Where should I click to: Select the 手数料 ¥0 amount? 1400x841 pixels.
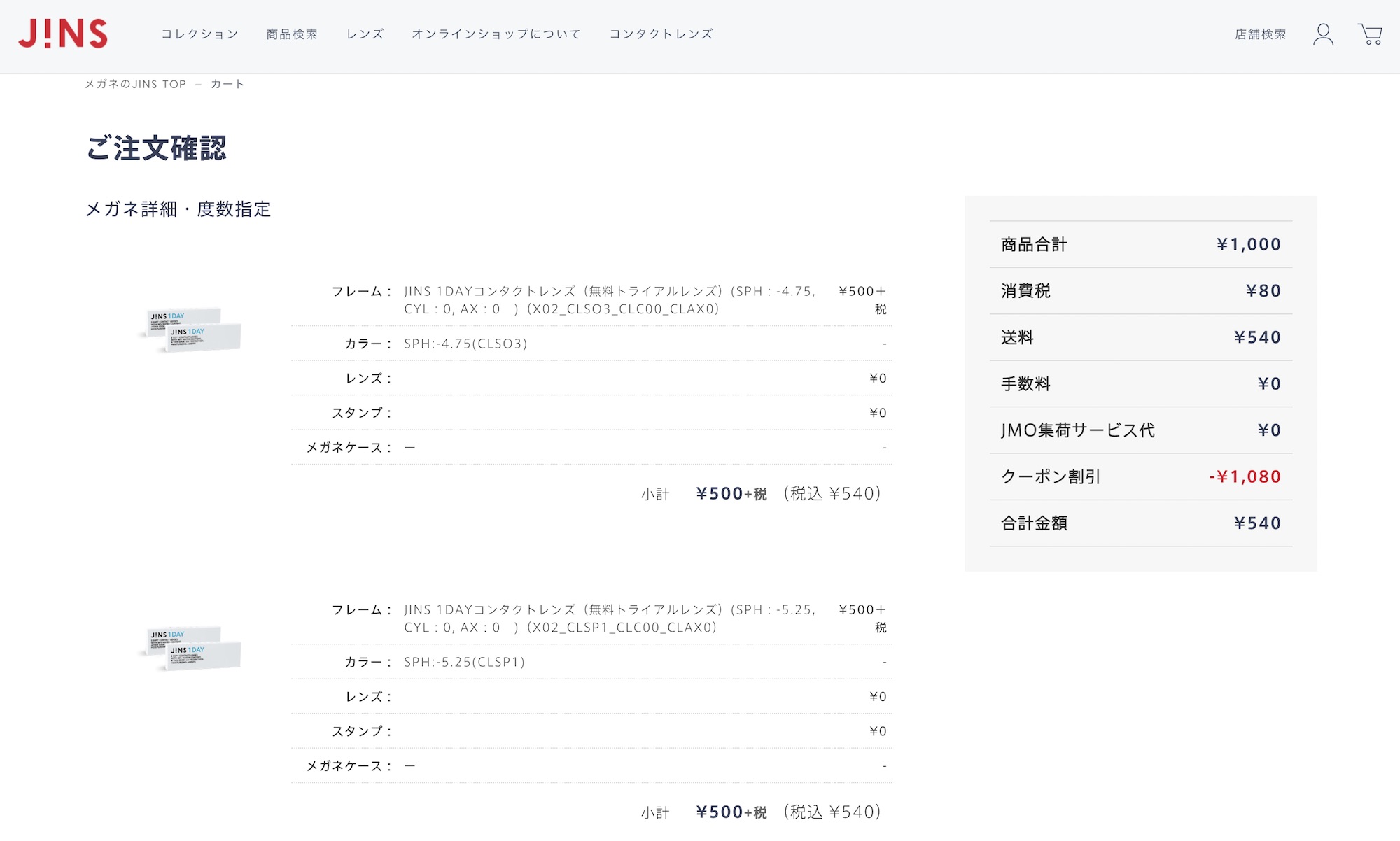(x=1269, y=383)
